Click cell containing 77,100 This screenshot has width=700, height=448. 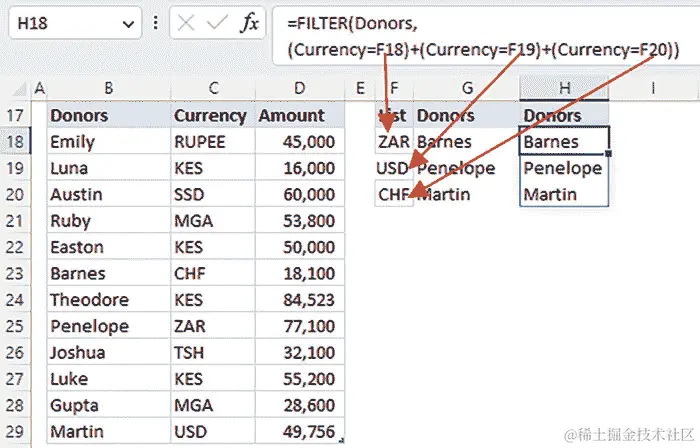pos(300,326)
